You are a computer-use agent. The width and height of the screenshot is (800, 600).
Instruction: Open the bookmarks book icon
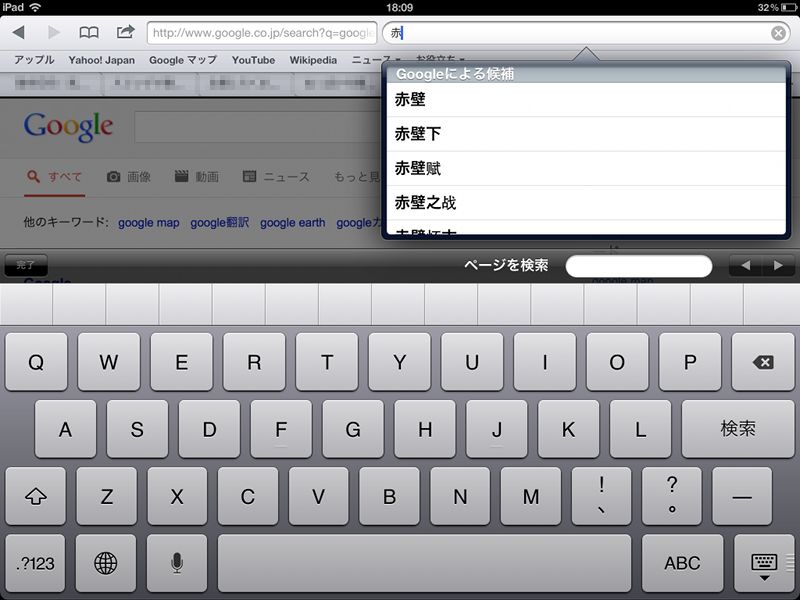tap(89, 33)
